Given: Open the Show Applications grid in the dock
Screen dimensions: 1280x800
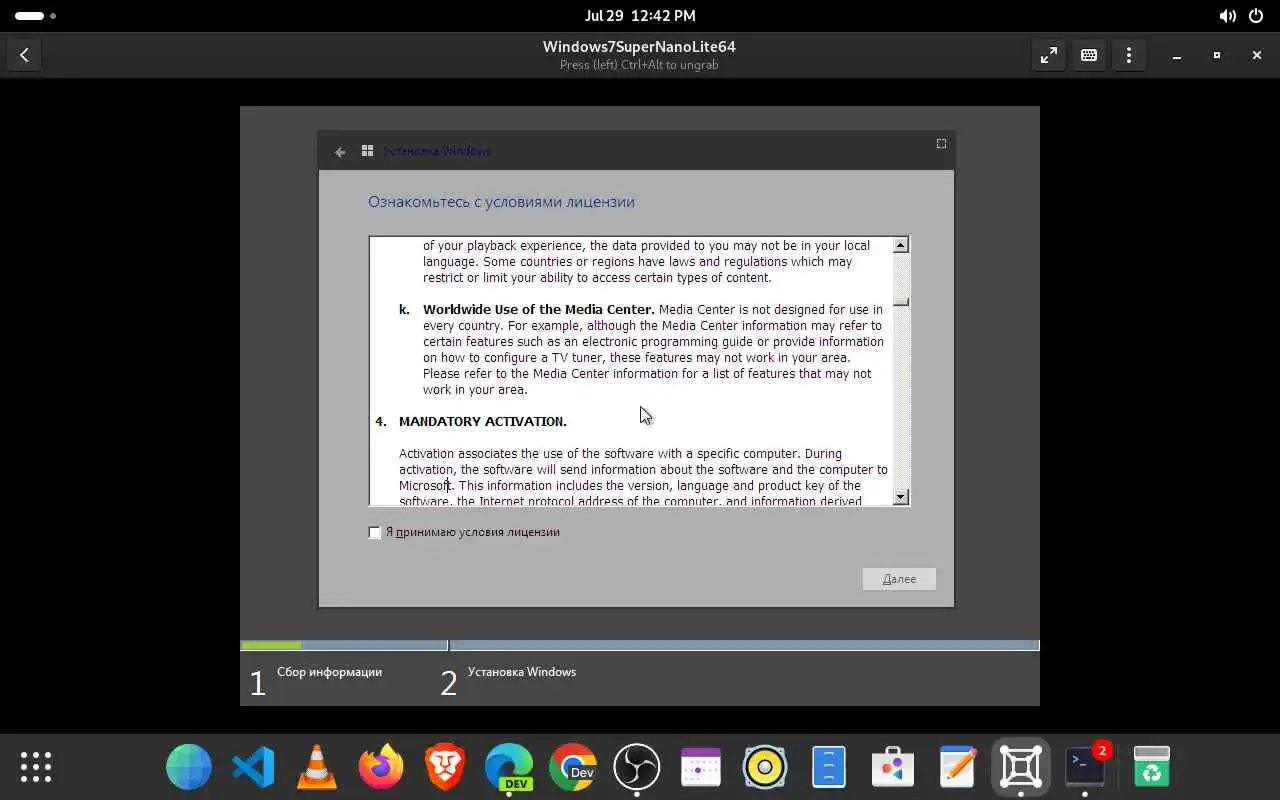Looking at the screenshot, I should point(36,767).
